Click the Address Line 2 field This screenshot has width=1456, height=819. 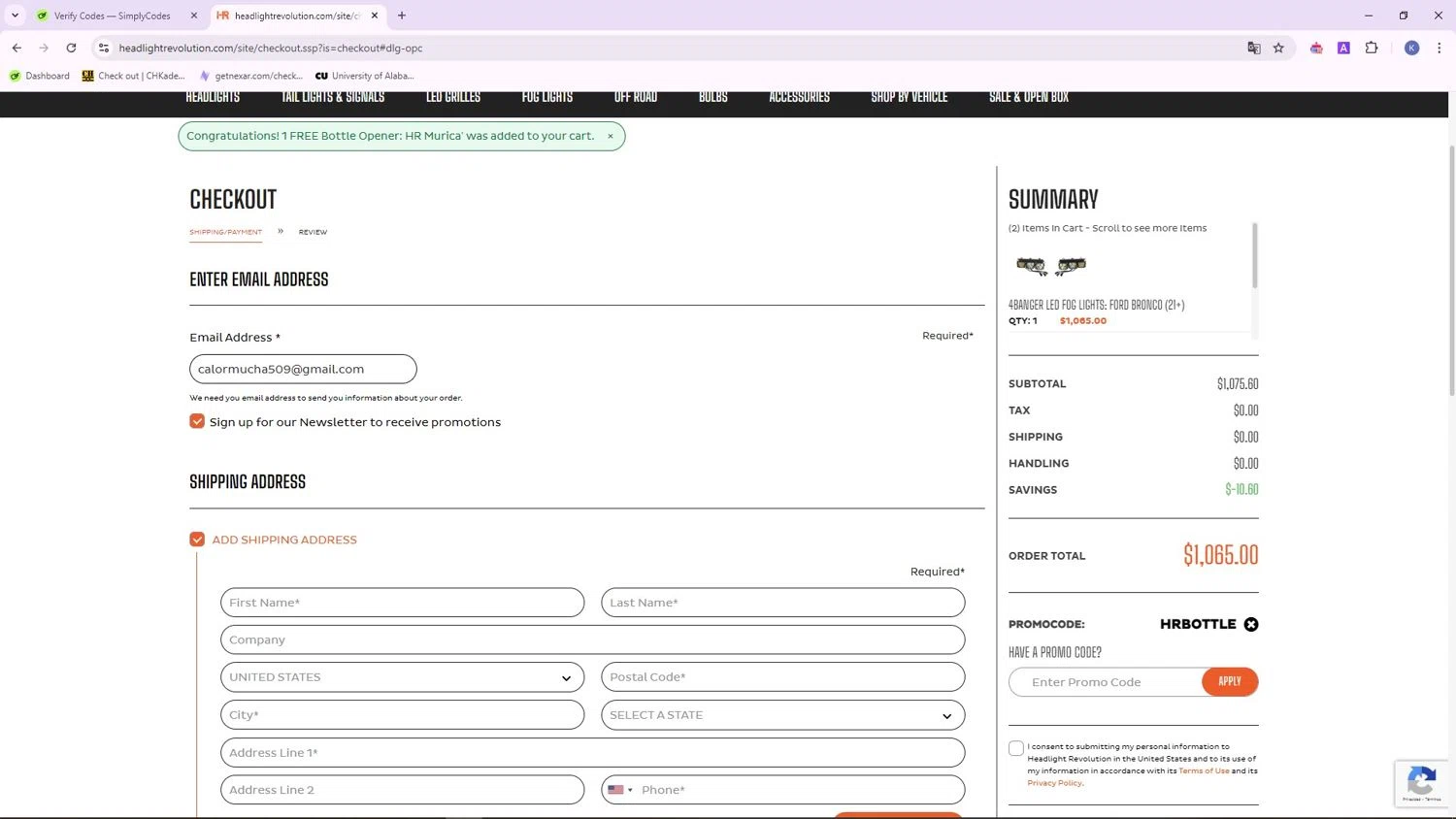tap(402, 790)
